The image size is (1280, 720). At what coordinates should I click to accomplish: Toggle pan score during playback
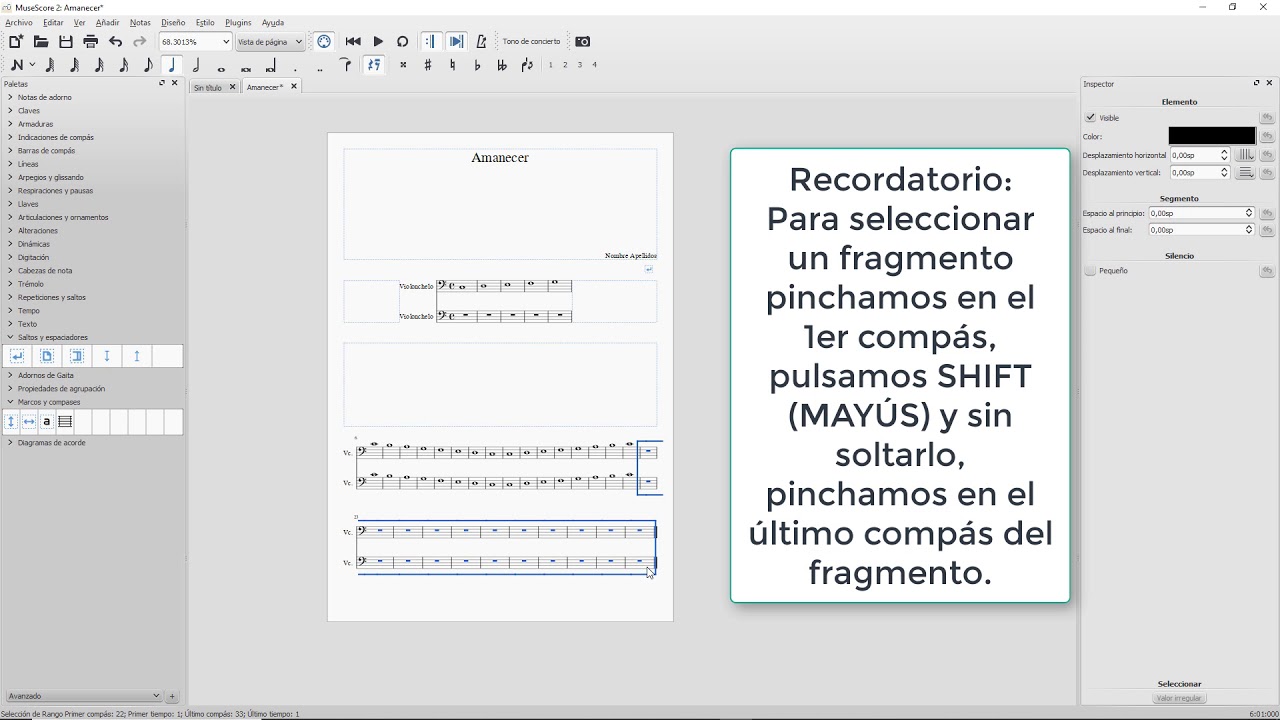[x=456, y=42]
